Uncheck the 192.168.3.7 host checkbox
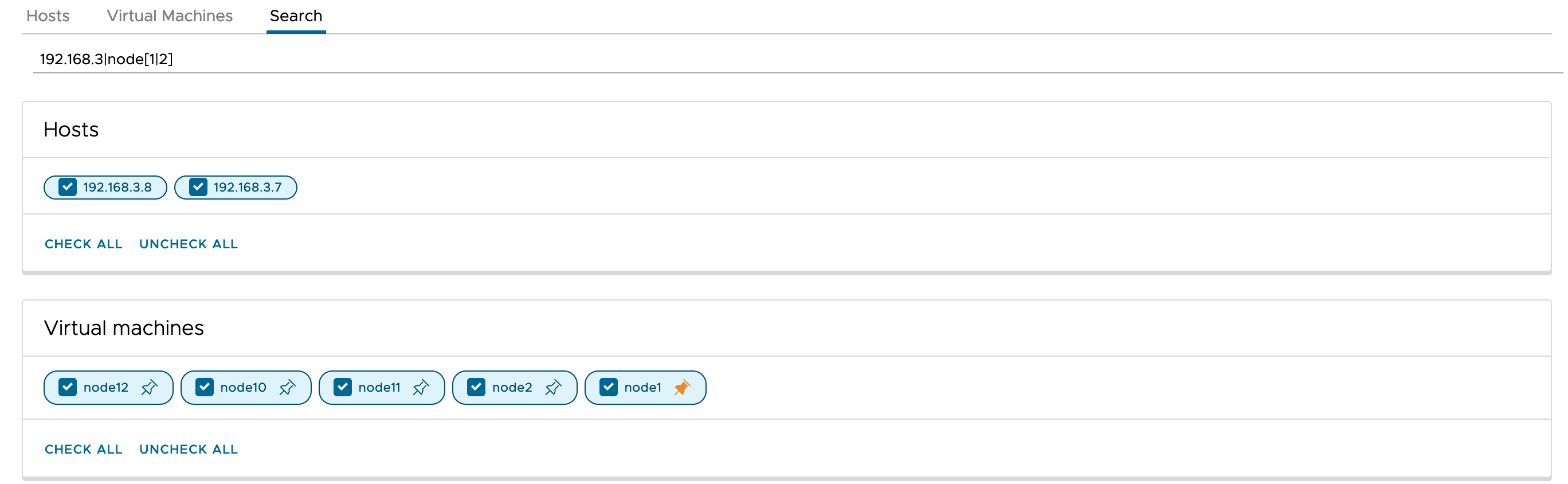Screen dimensions: 1568x484 (198, 187)
